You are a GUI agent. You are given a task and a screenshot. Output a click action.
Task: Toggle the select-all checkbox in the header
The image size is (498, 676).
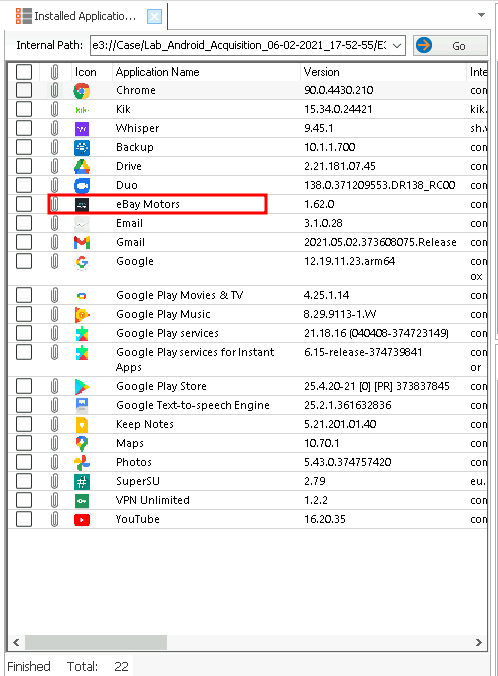coord(24,72)
